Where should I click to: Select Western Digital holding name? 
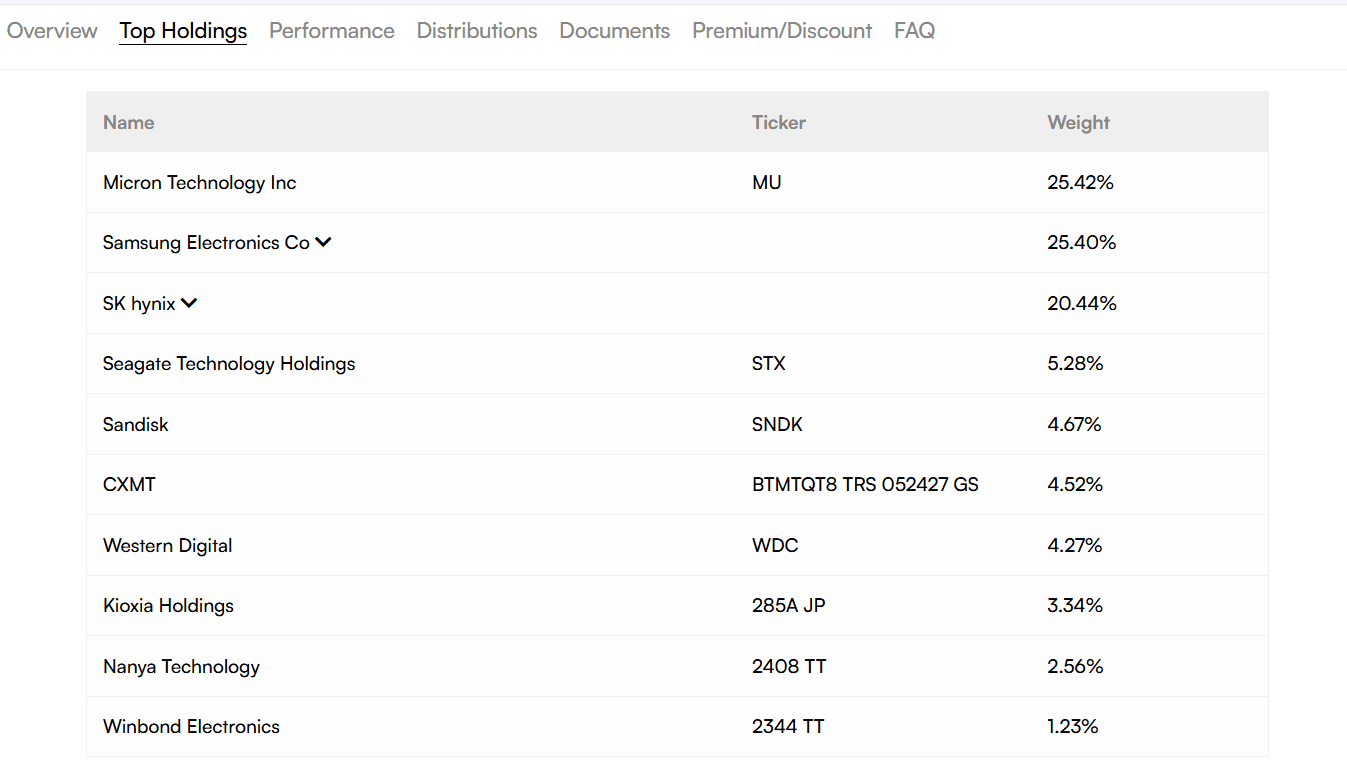[168, 545]
